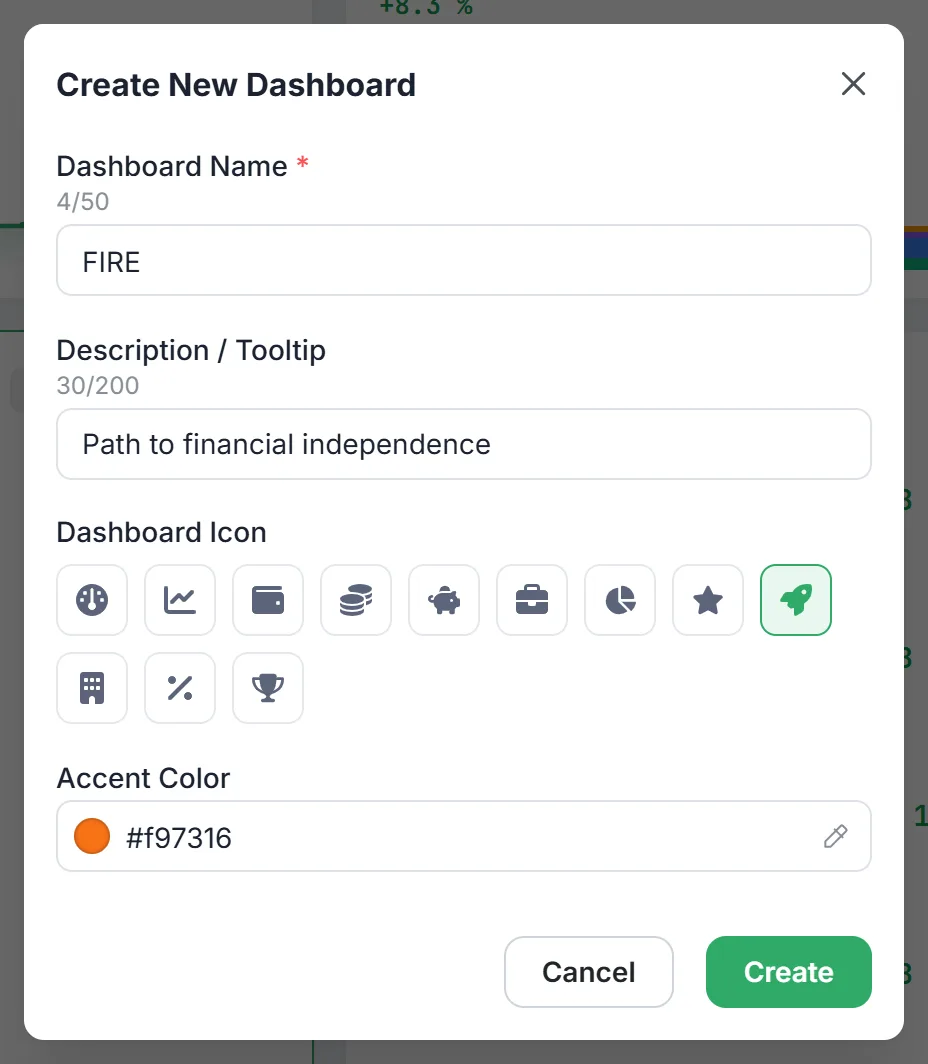This screenshot has height=1064, width=928.
Task: Choose the percent sign icon
Action: coord(180,688)
